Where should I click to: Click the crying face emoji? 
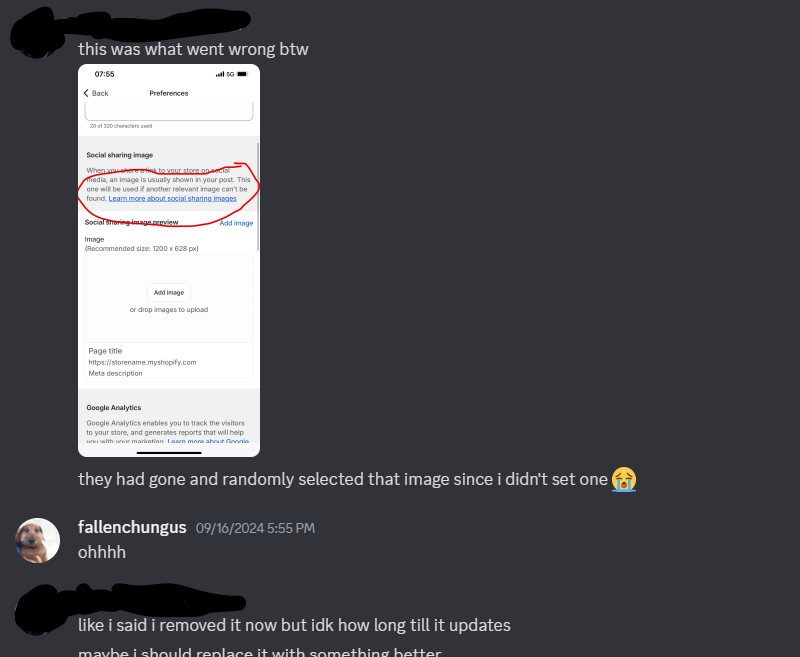(623, 479)
